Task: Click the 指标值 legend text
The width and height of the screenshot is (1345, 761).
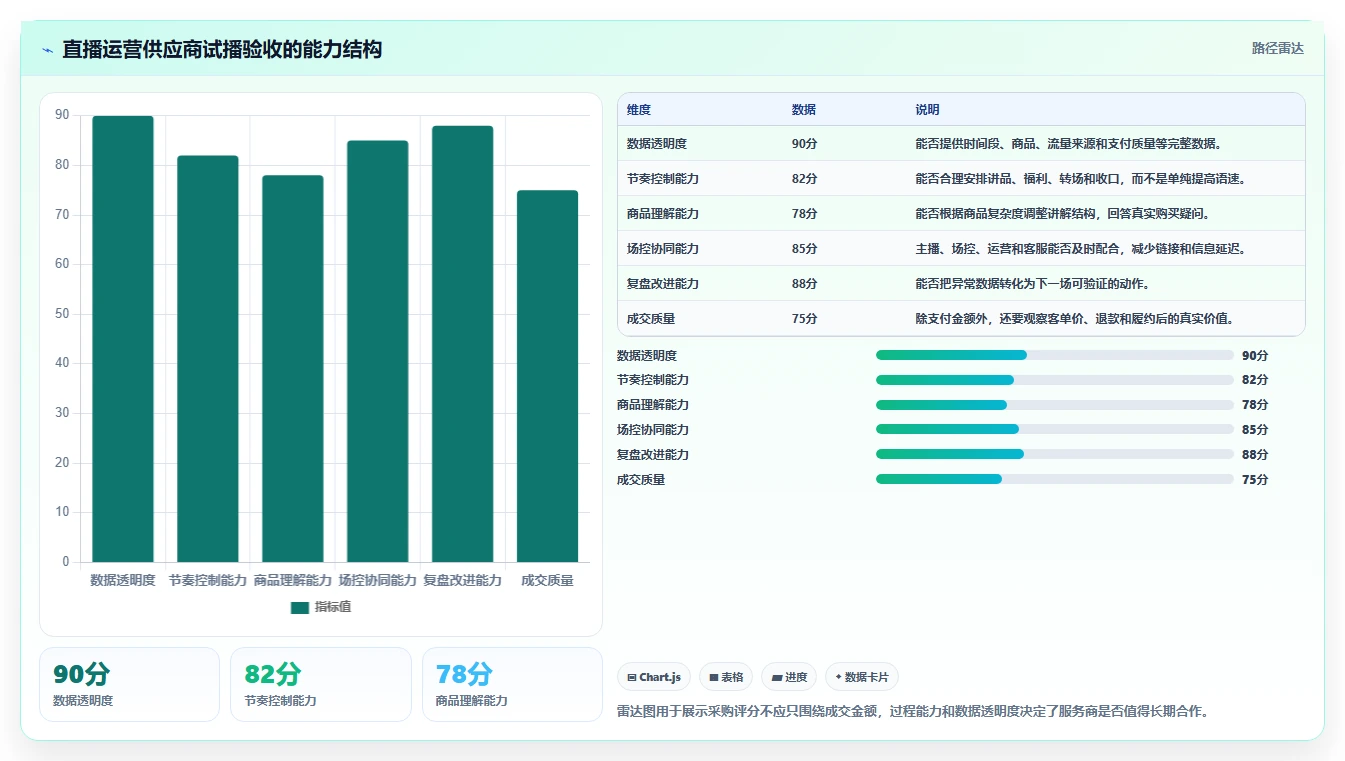Action: pos(333,608)
